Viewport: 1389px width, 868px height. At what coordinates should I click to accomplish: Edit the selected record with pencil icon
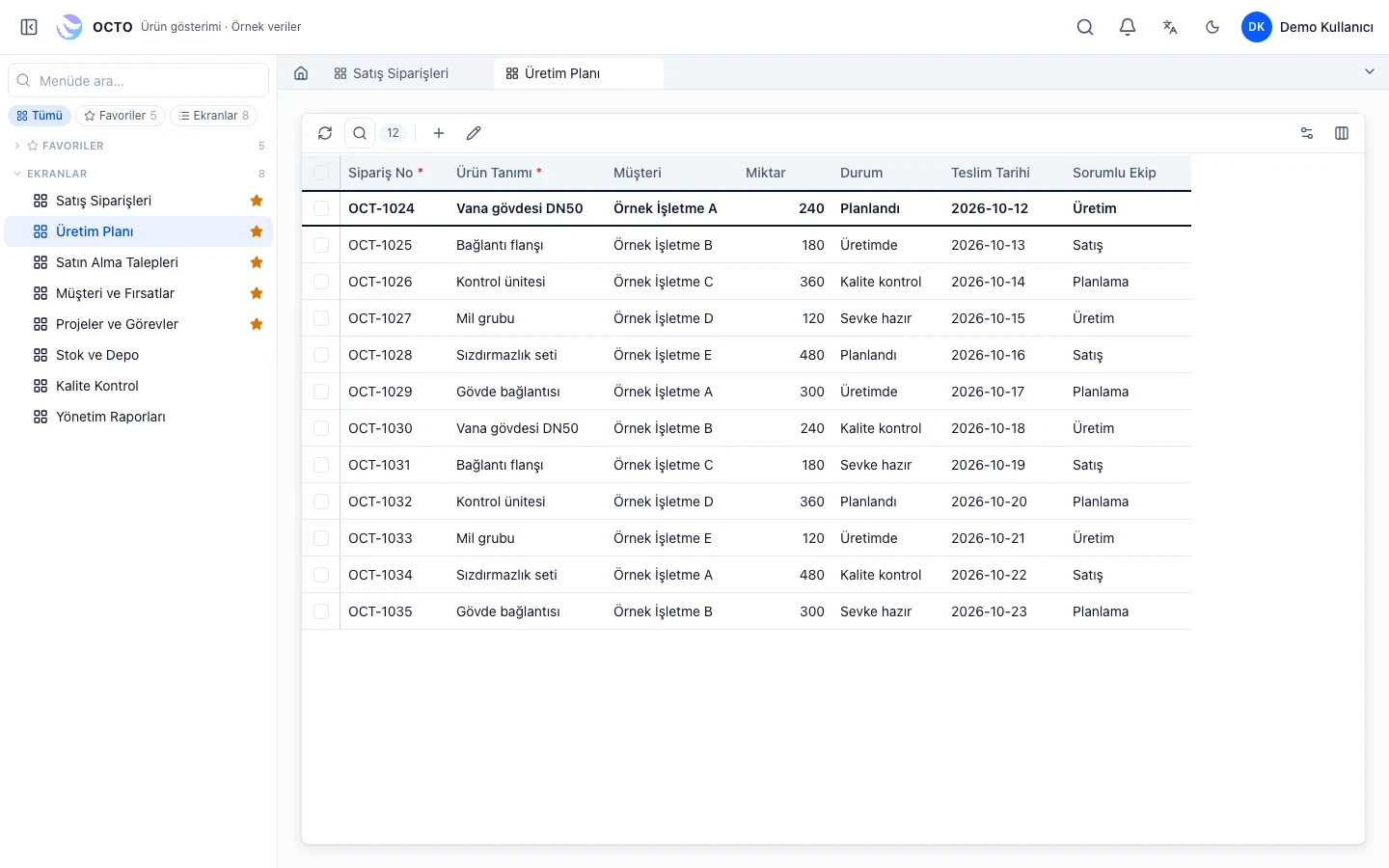coord(474,133)
